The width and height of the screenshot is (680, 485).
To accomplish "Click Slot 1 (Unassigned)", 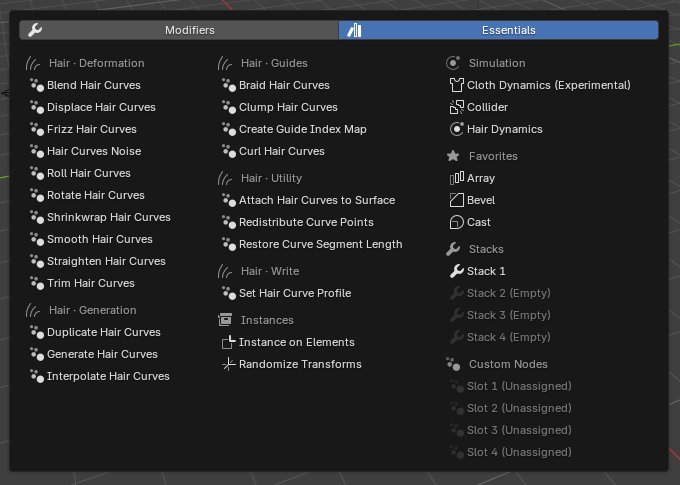I will tap(519, 386).
